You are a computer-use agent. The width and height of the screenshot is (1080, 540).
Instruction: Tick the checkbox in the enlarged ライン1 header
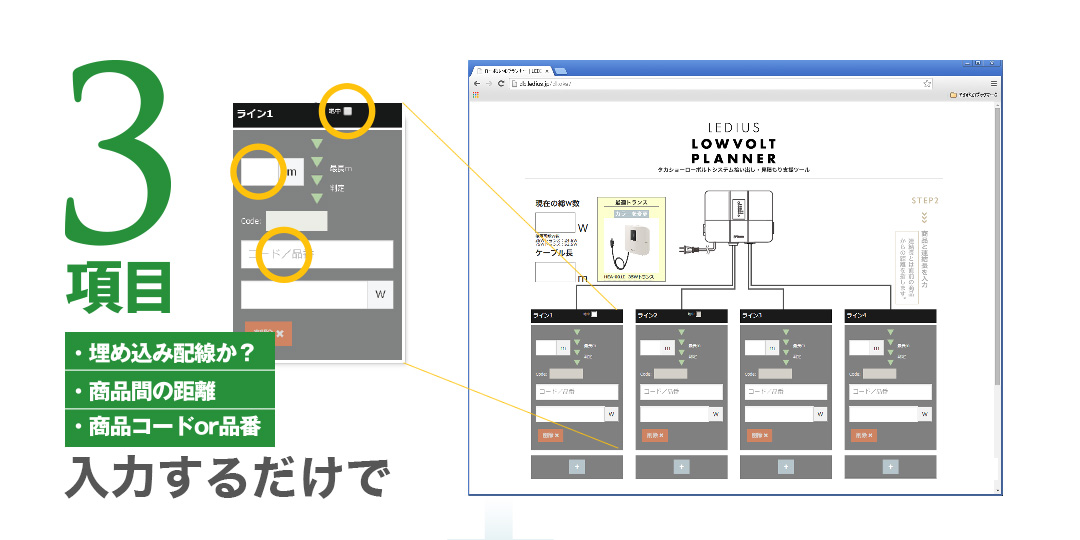point(348,111)
